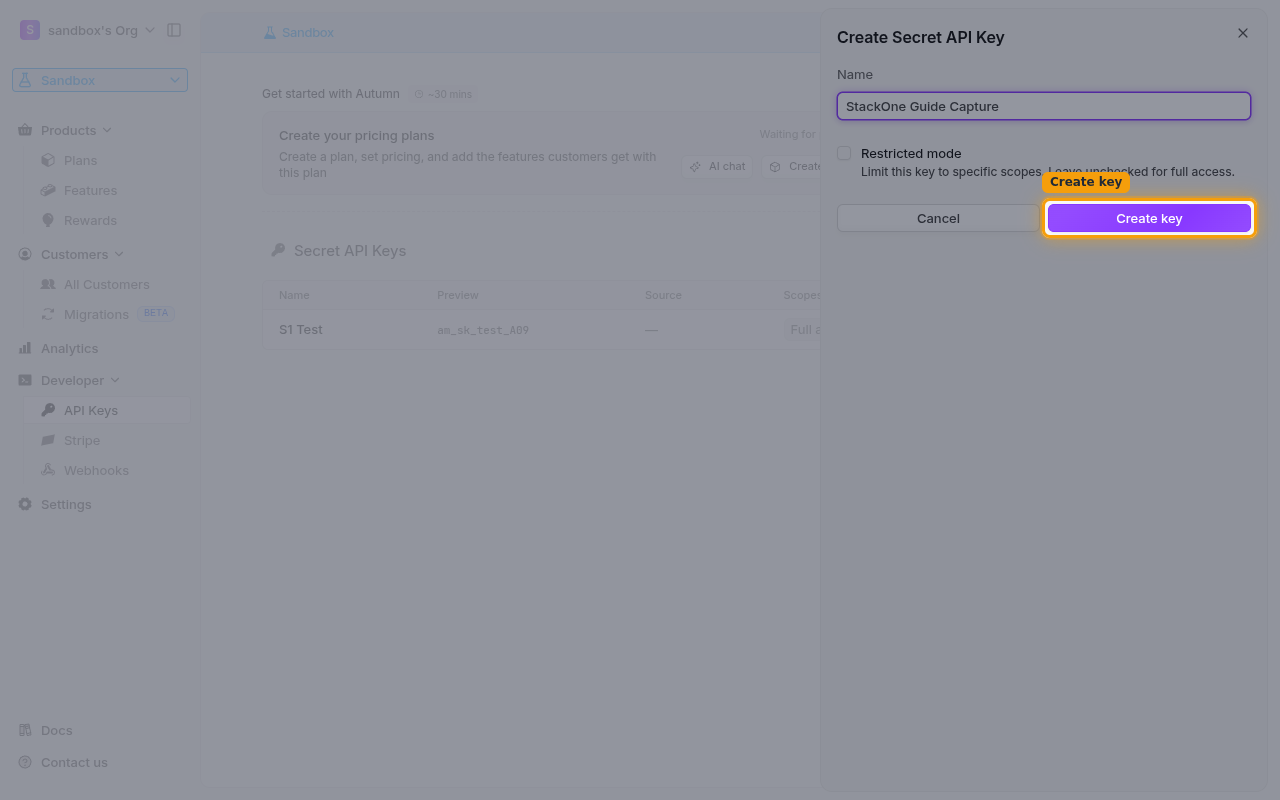
Task: Toggle the sidebar collapse icon
Action: (174, 30)
